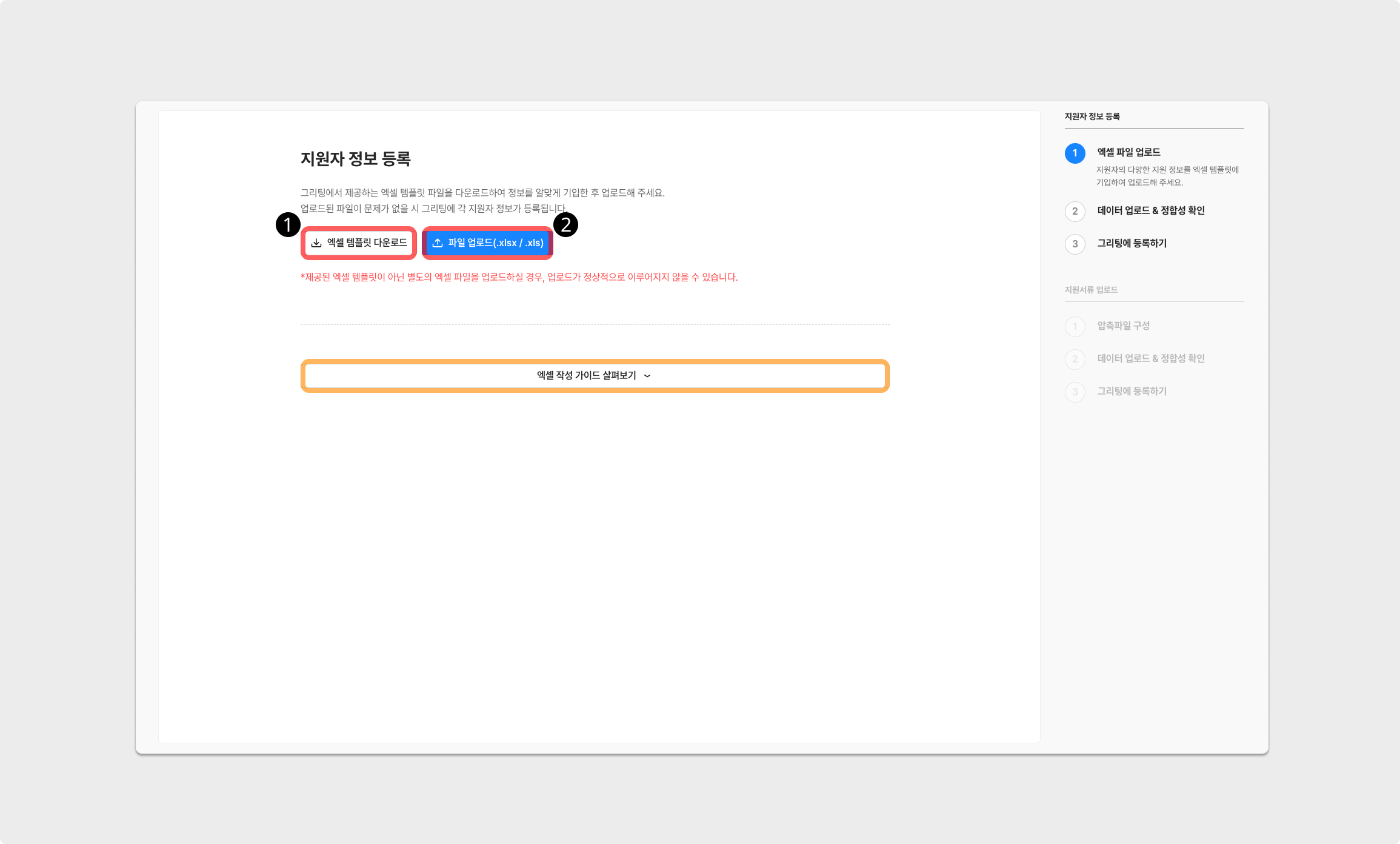Click the upload icon on the file upload button
This screenshot has width=1400, height=844.
(438, 243)
